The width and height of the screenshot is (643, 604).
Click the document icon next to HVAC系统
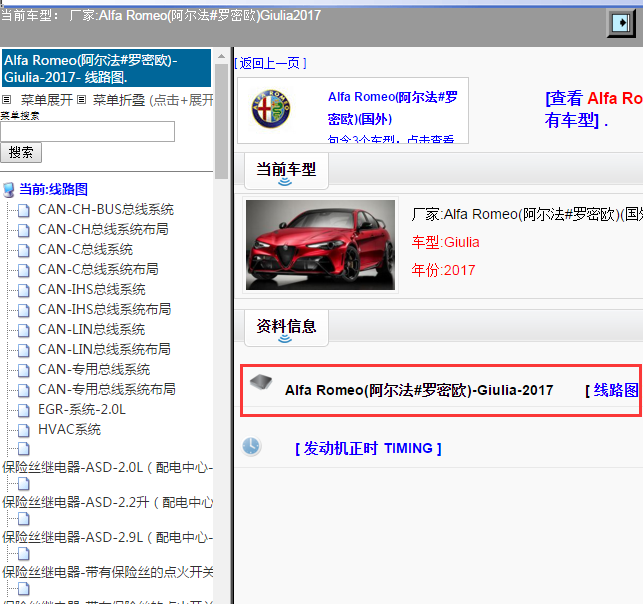[24, 430]
